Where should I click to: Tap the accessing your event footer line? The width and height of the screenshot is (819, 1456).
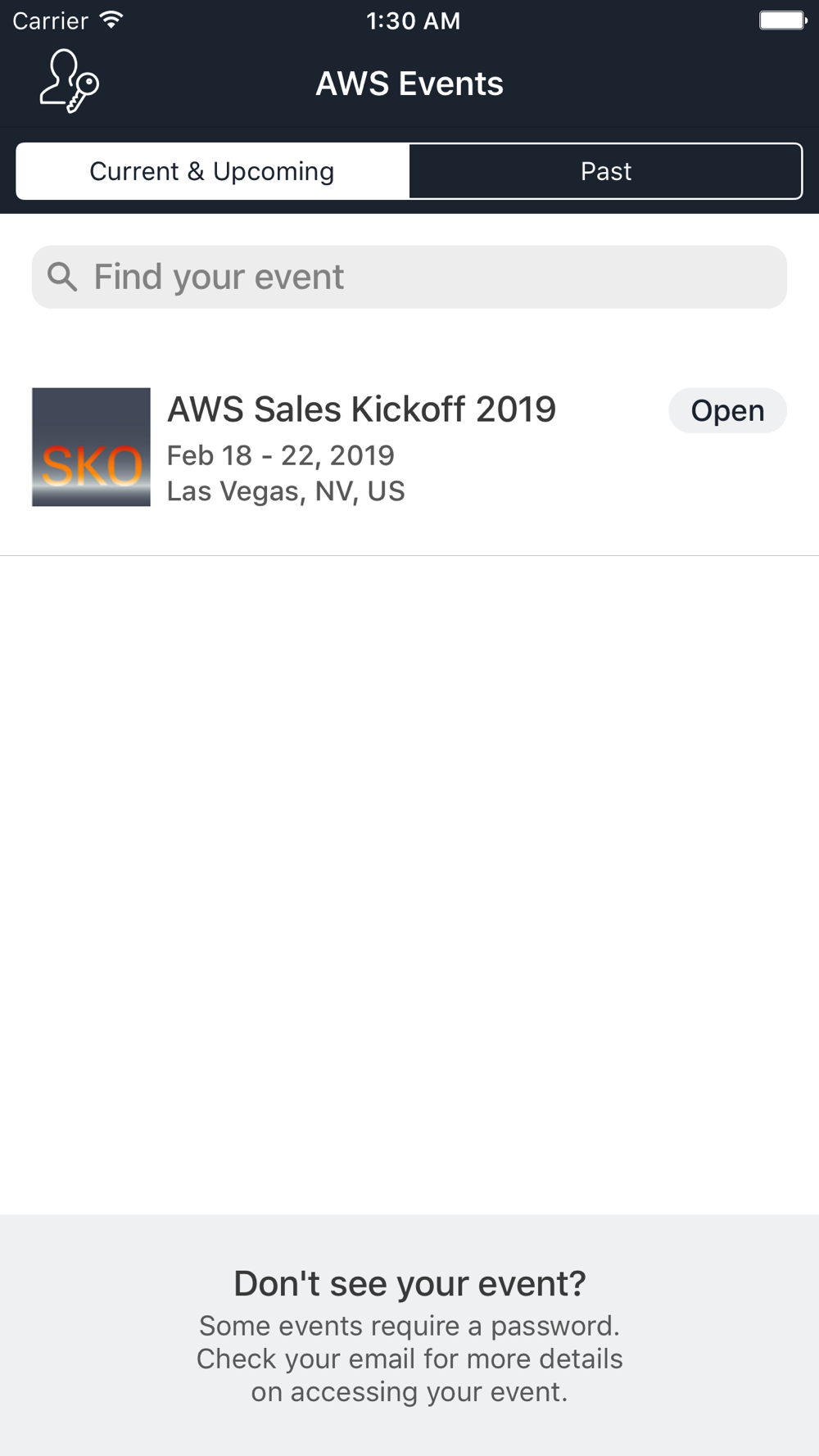pos(409,1391)
